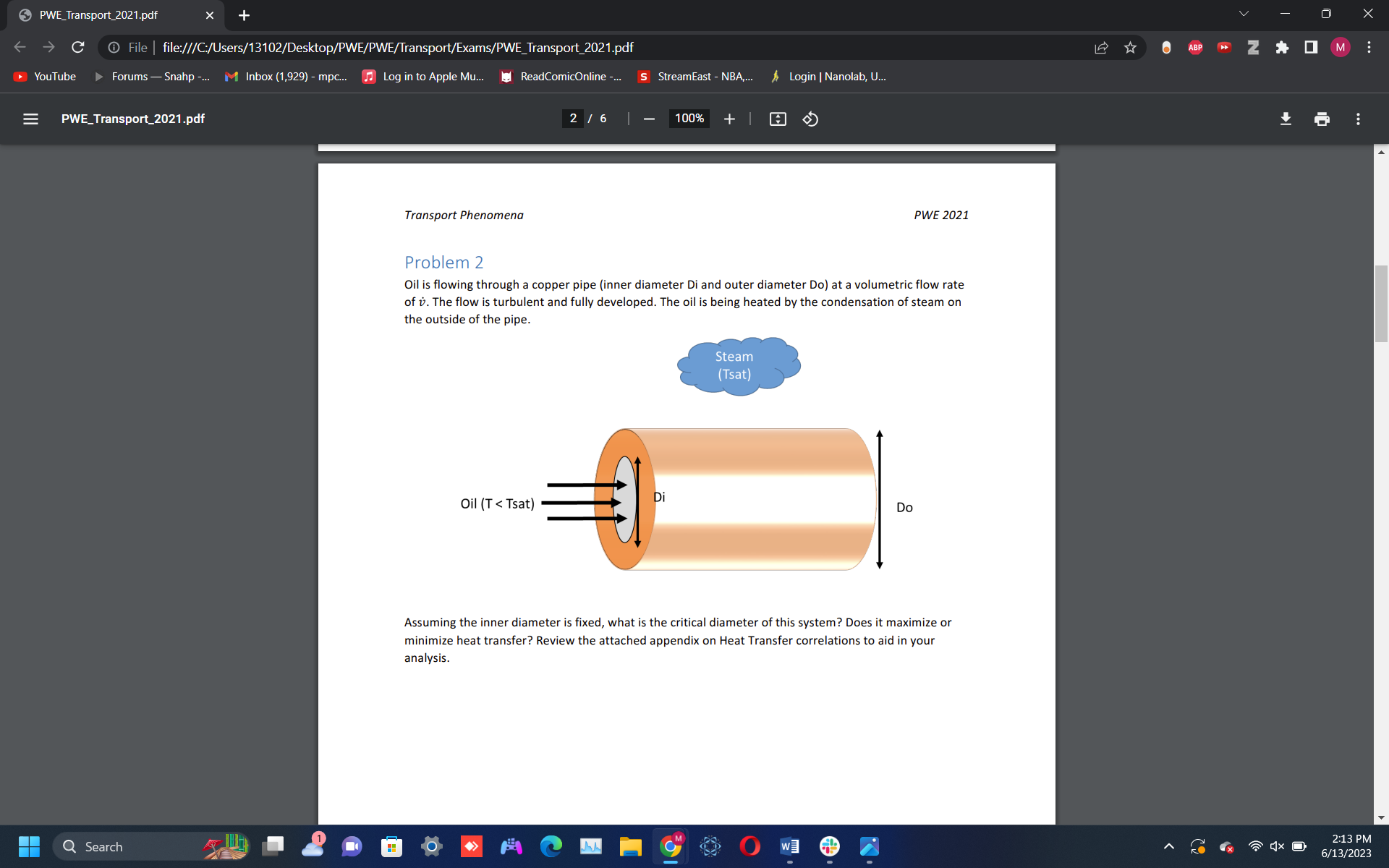Click the vertical scrollbar thumb
The image size is (1389, 868).
1381,302
